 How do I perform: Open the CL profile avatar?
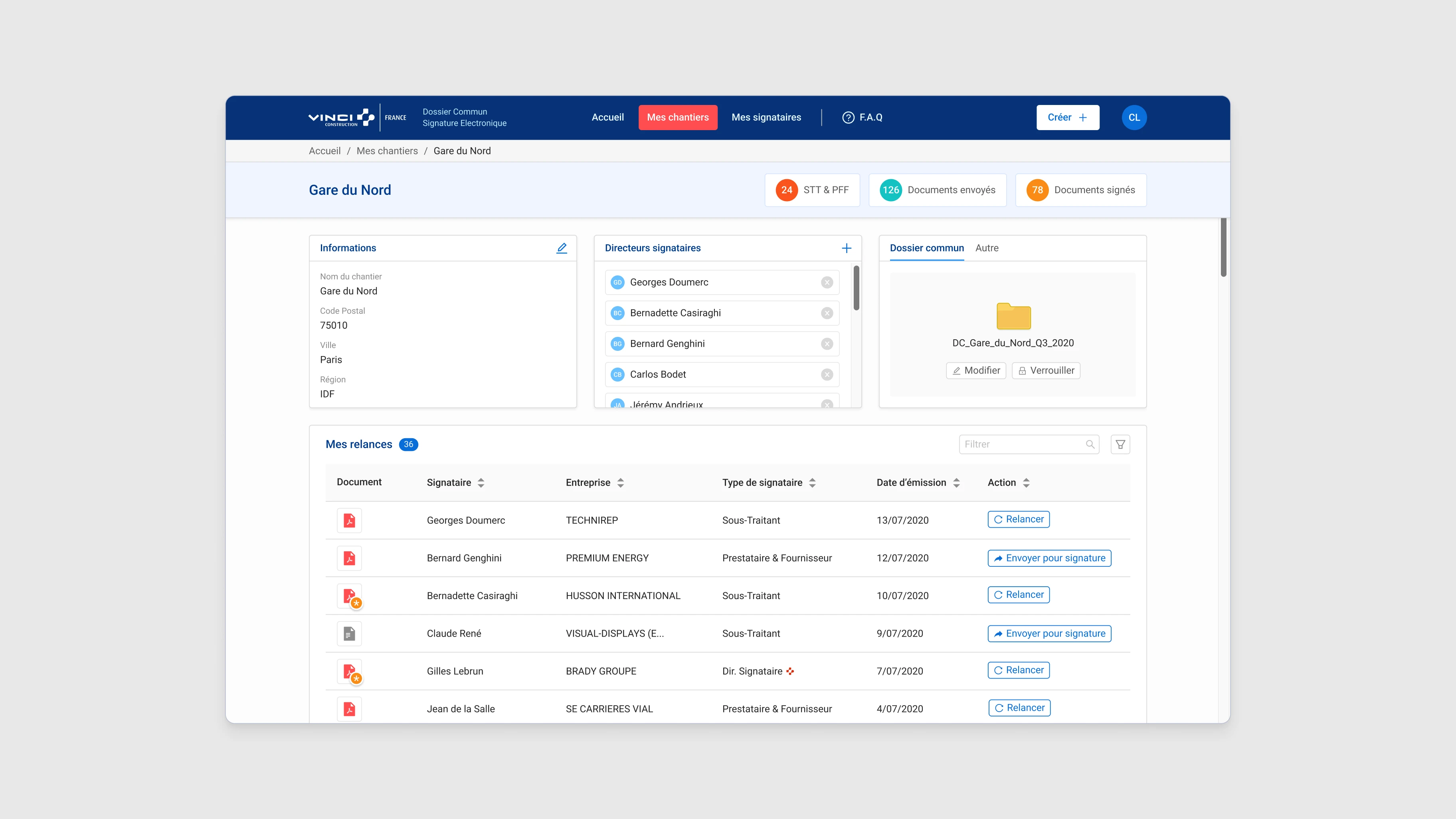(x=1134, y=117)
